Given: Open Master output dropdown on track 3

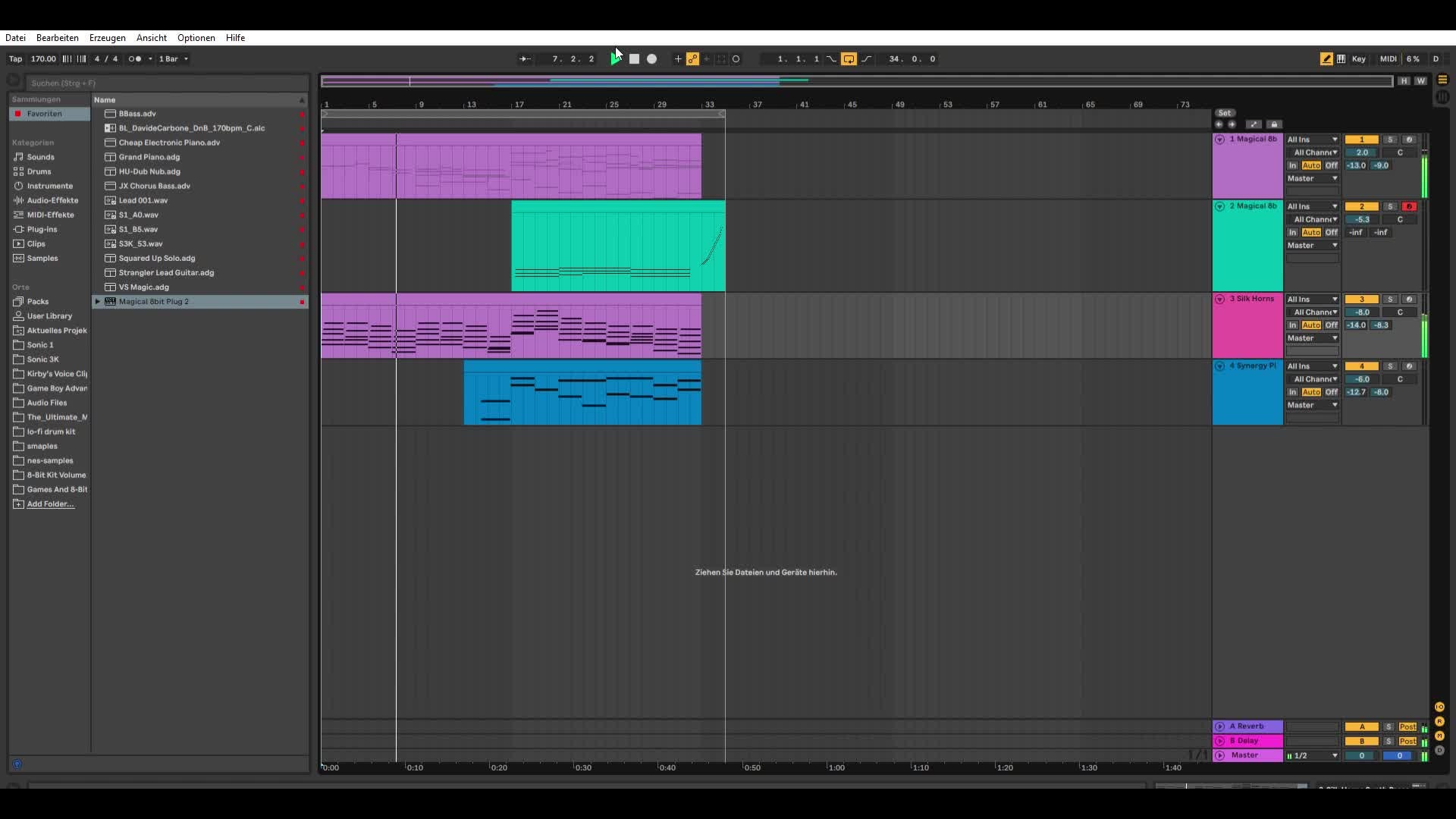Looking at the screenshot, I should tap(1313, 338).
